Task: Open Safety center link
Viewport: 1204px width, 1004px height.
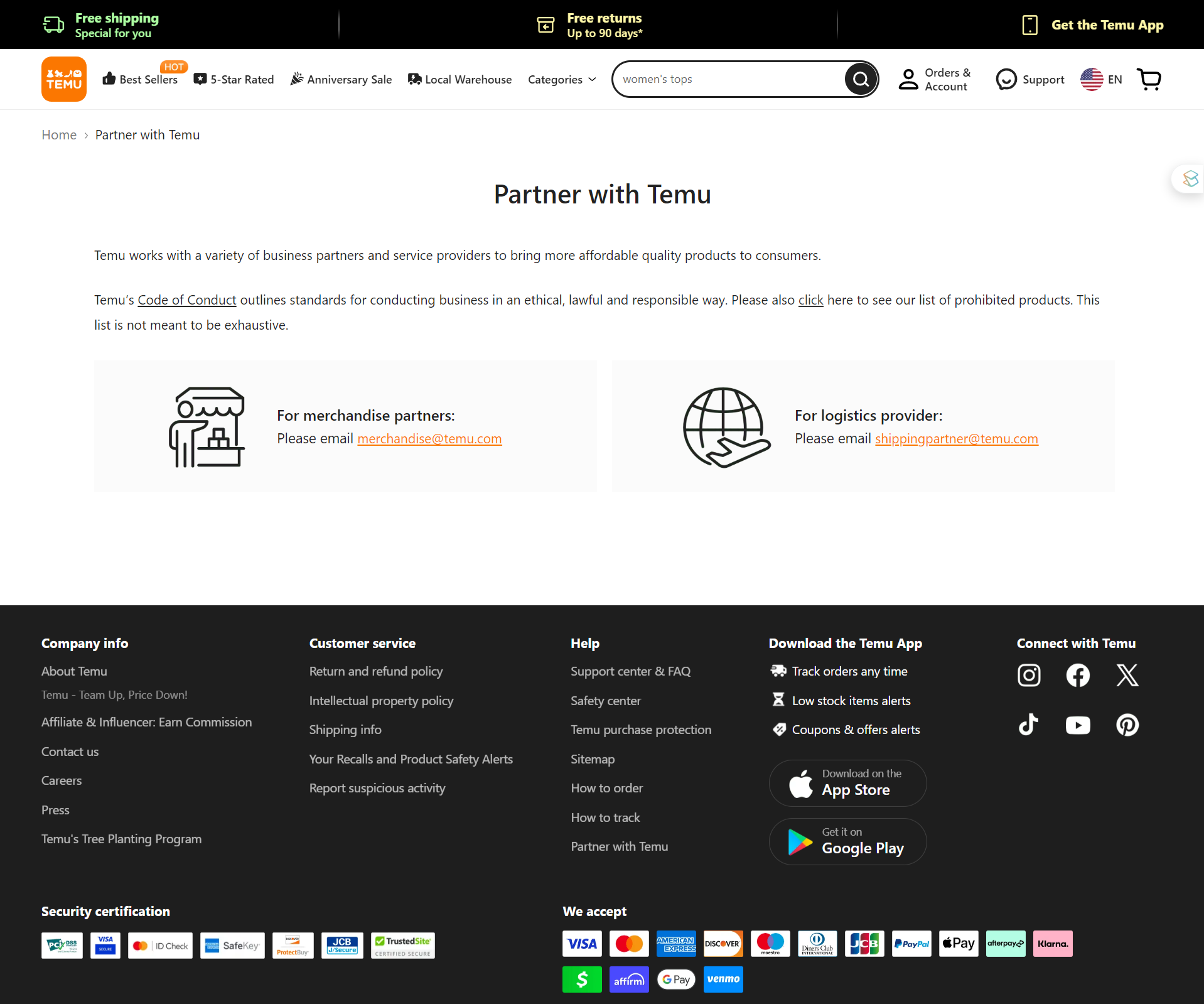Action: click(606, 701)
